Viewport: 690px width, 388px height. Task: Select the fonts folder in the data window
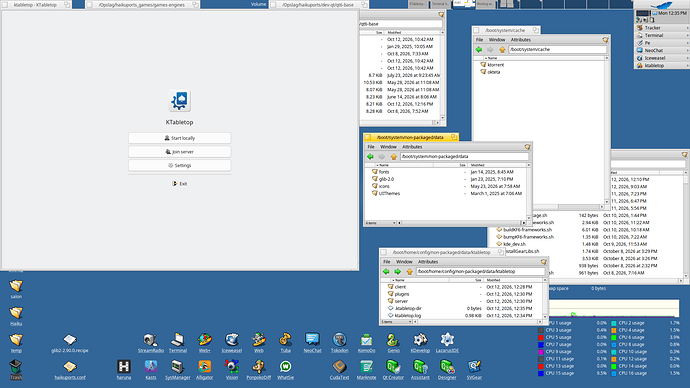(x=381, y=172)
